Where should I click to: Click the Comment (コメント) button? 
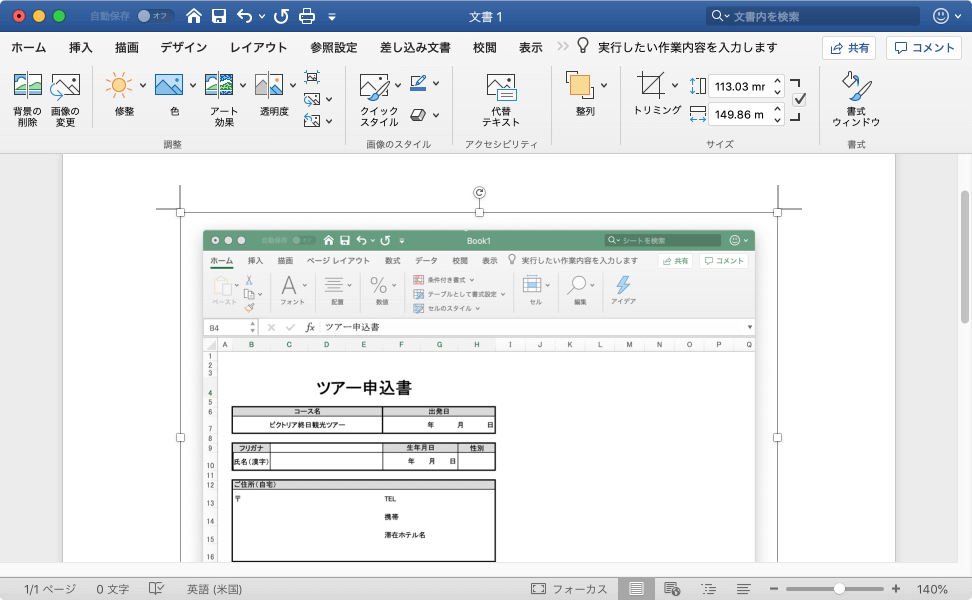pyautogui.click(x=924, y=48)
